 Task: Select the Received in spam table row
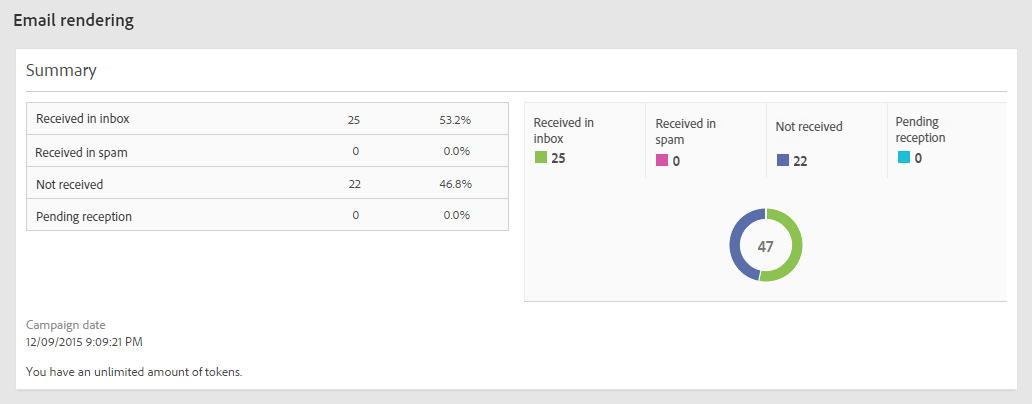click(x=267, y=152)
